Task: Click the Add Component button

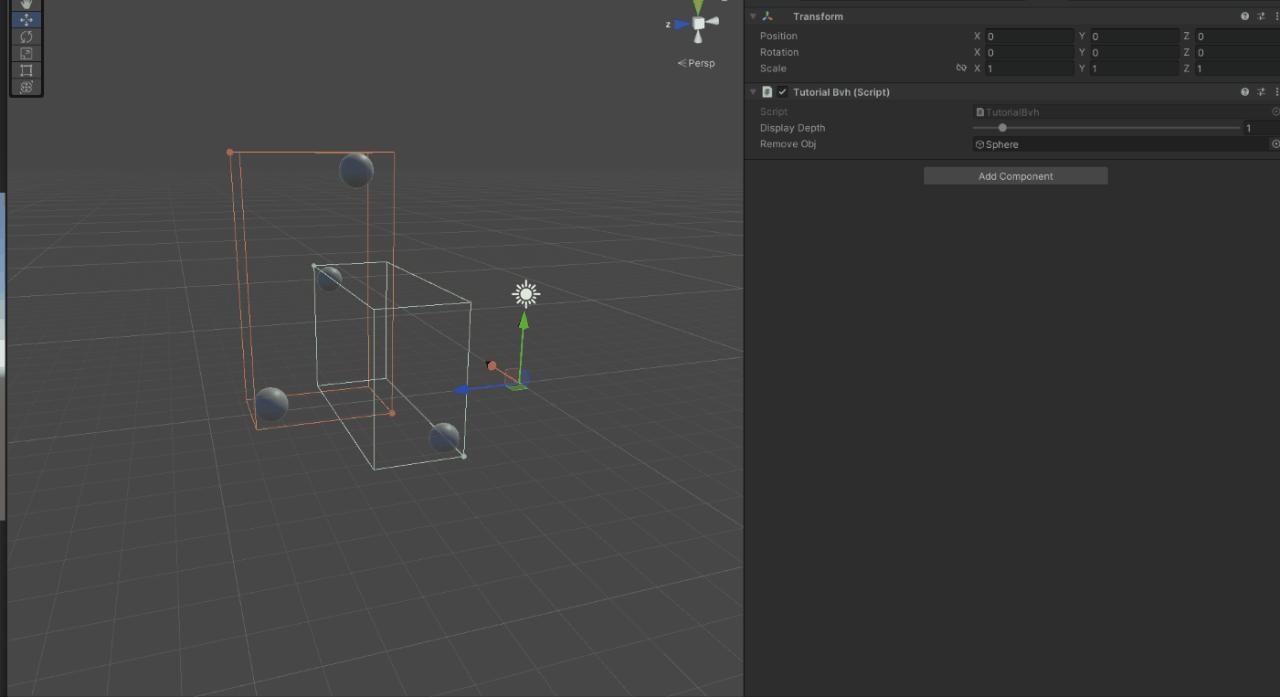Action: [1015, 176]
